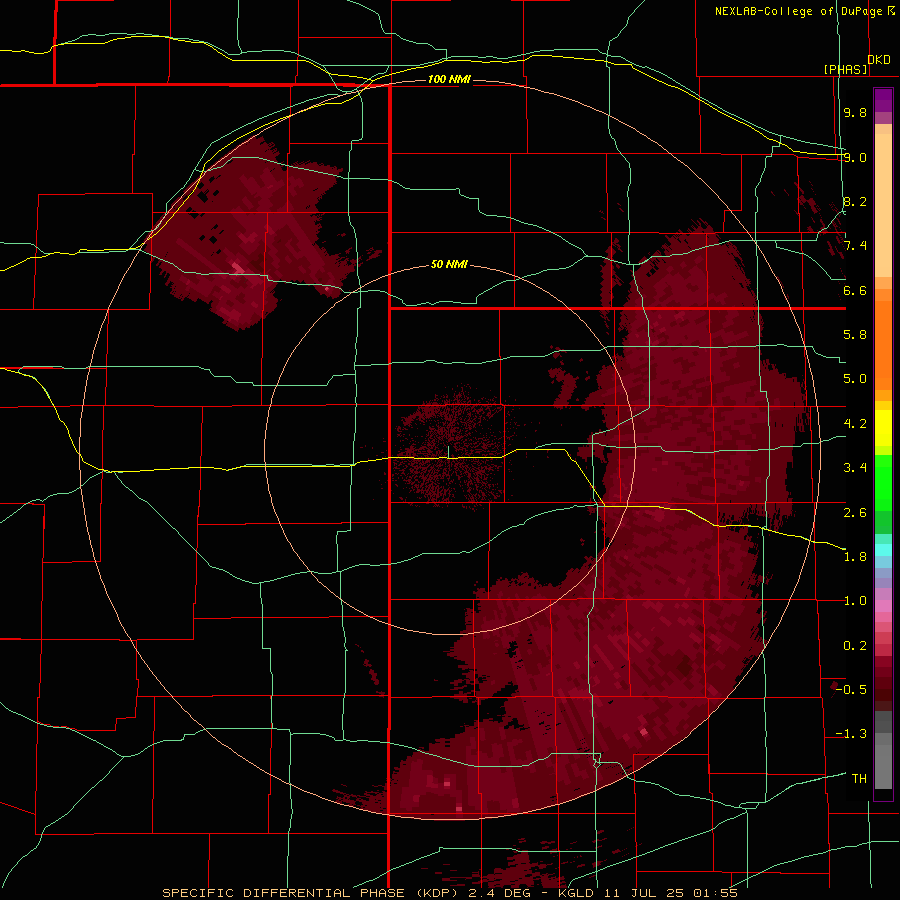This screenshot has width=900, height=900.
Task: Click the 8.2 value on color scale
Action: click(855, 201)
